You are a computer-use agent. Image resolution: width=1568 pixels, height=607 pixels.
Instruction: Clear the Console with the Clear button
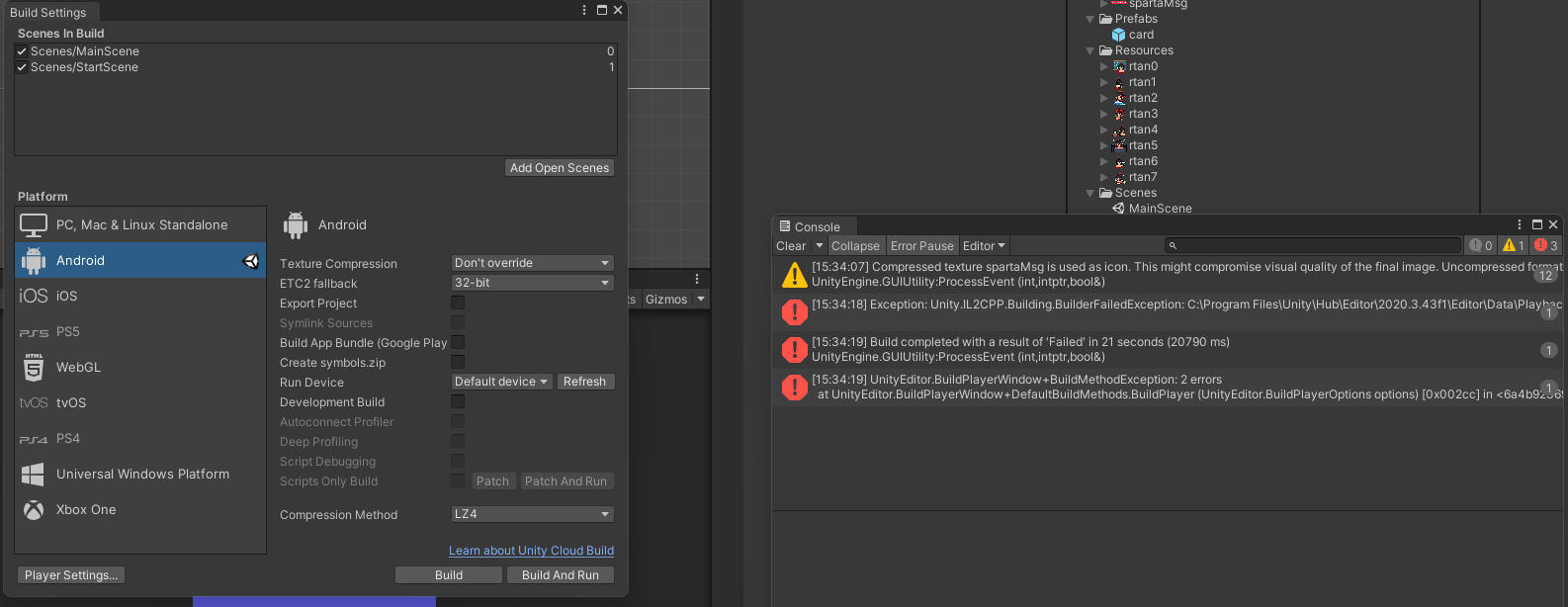(x=791, y=246)
